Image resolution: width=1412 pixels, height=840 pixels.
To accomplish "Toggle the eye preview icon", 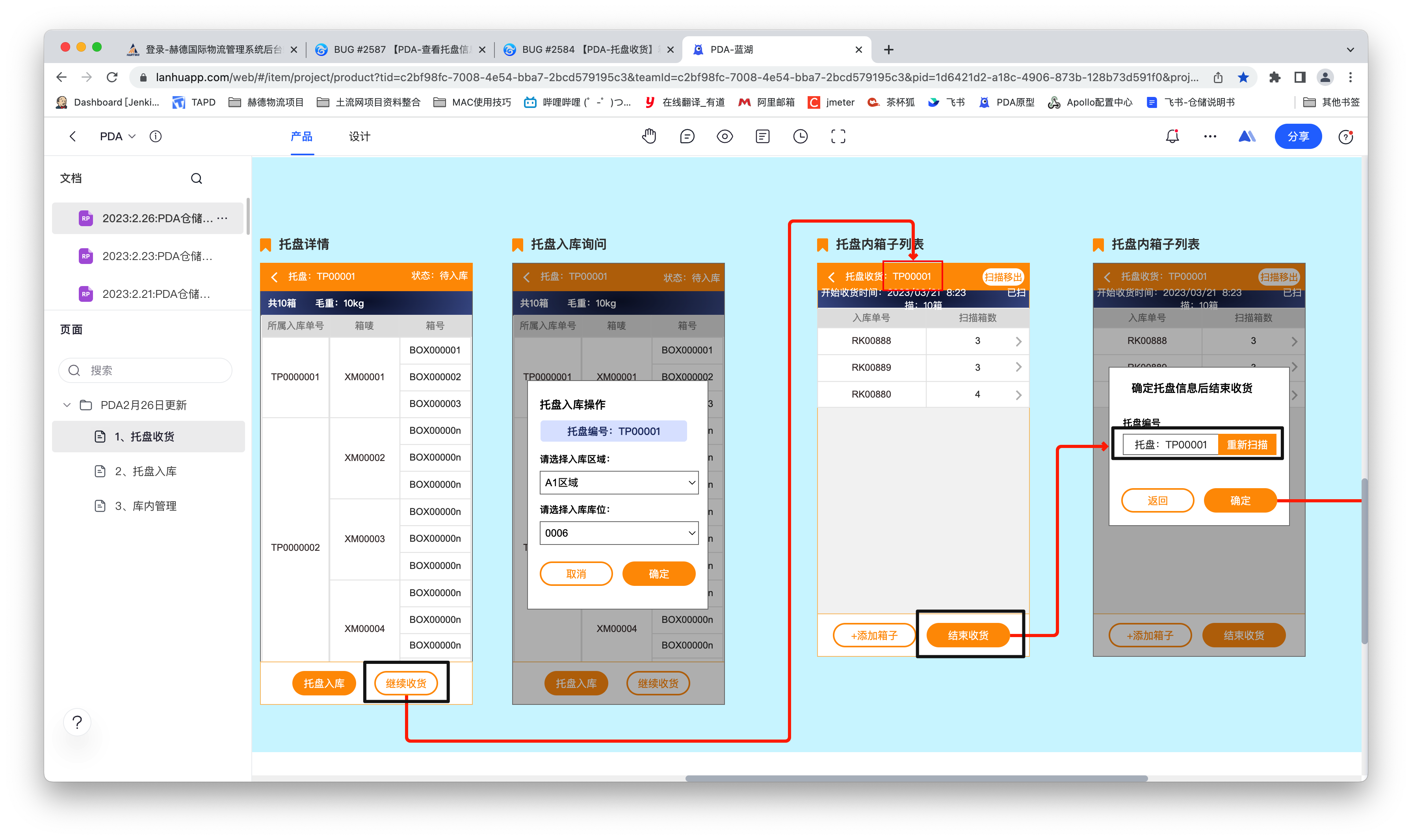I will click(x=725, y=136).
